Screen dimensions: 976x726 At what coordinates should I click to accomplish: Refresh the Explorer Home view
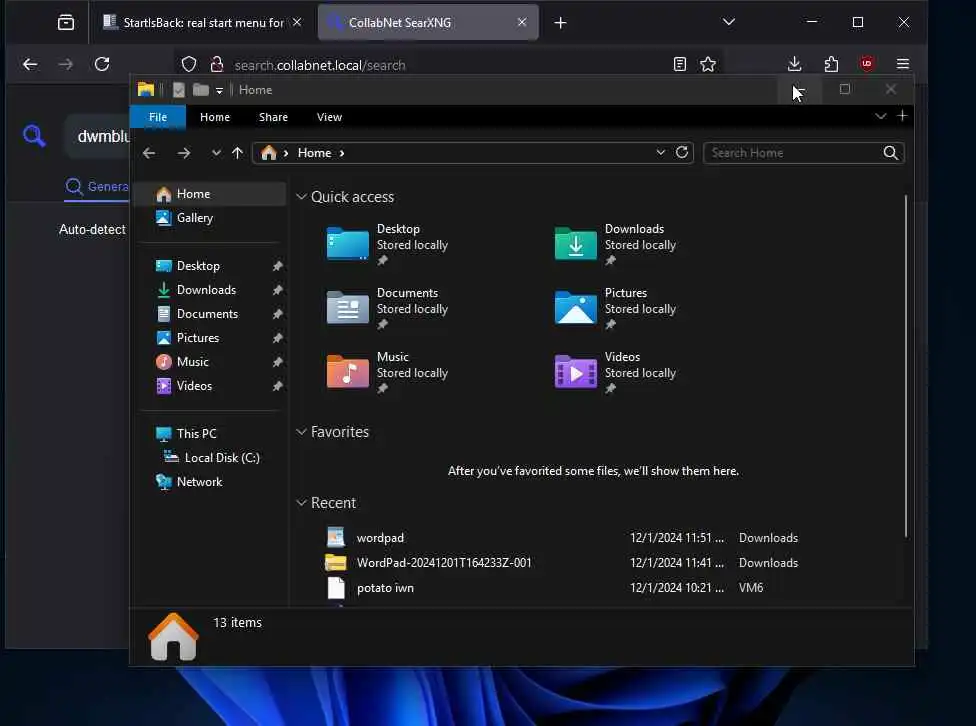click(x=682, y=153)
